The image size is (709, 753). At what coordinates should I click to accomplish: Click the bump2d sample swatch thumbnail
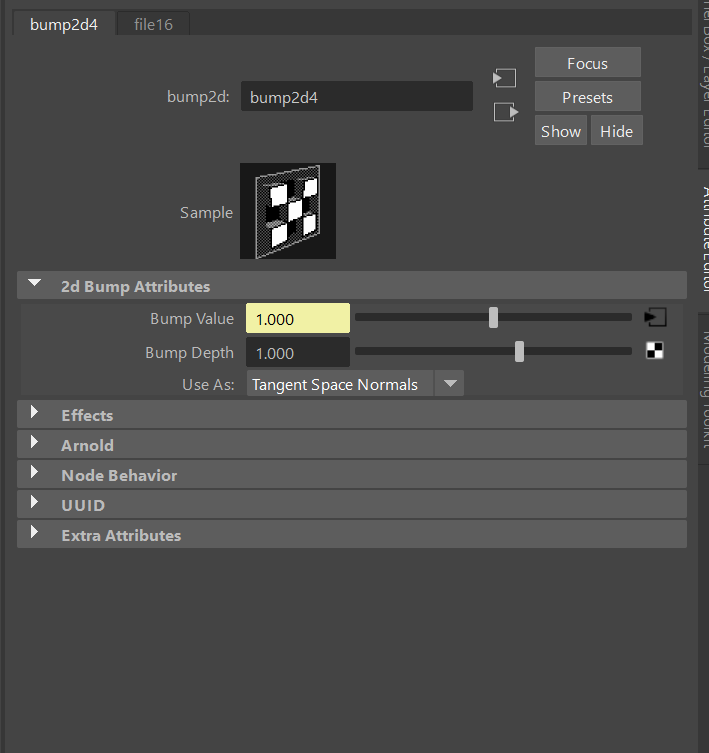288,211
